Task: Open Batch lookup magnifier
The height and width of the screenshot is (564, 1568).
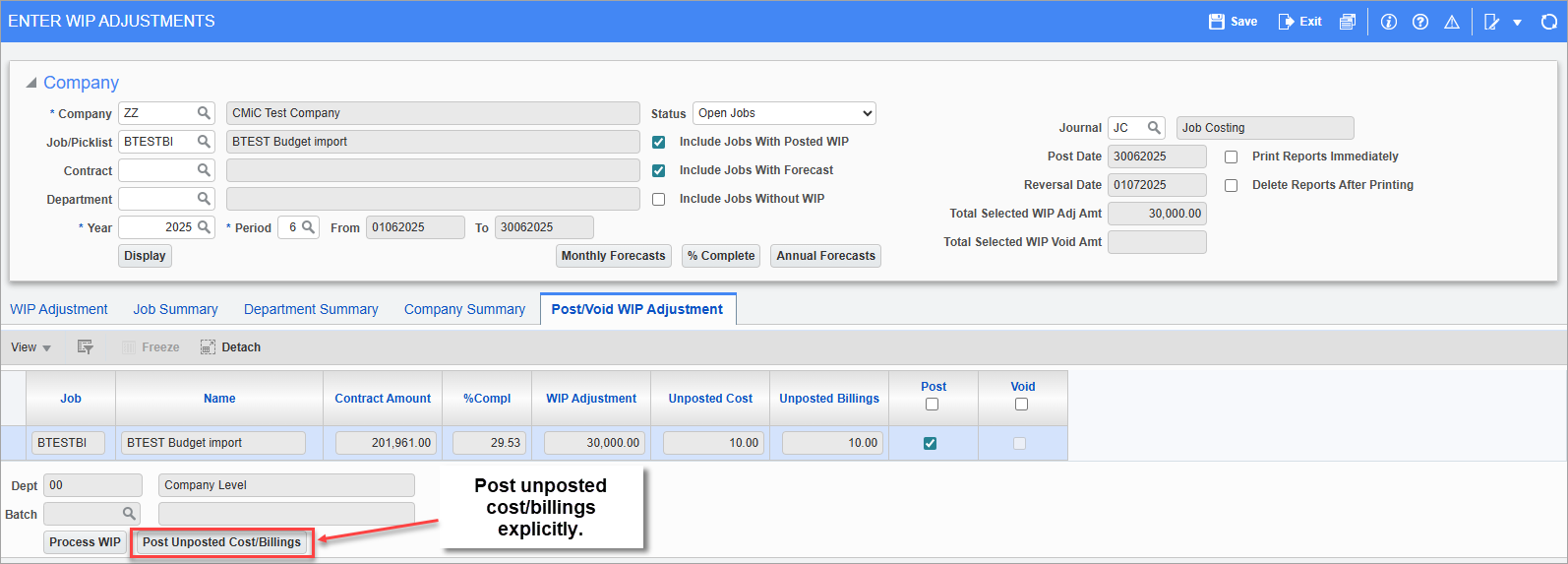Action: [x=129, y=514]
